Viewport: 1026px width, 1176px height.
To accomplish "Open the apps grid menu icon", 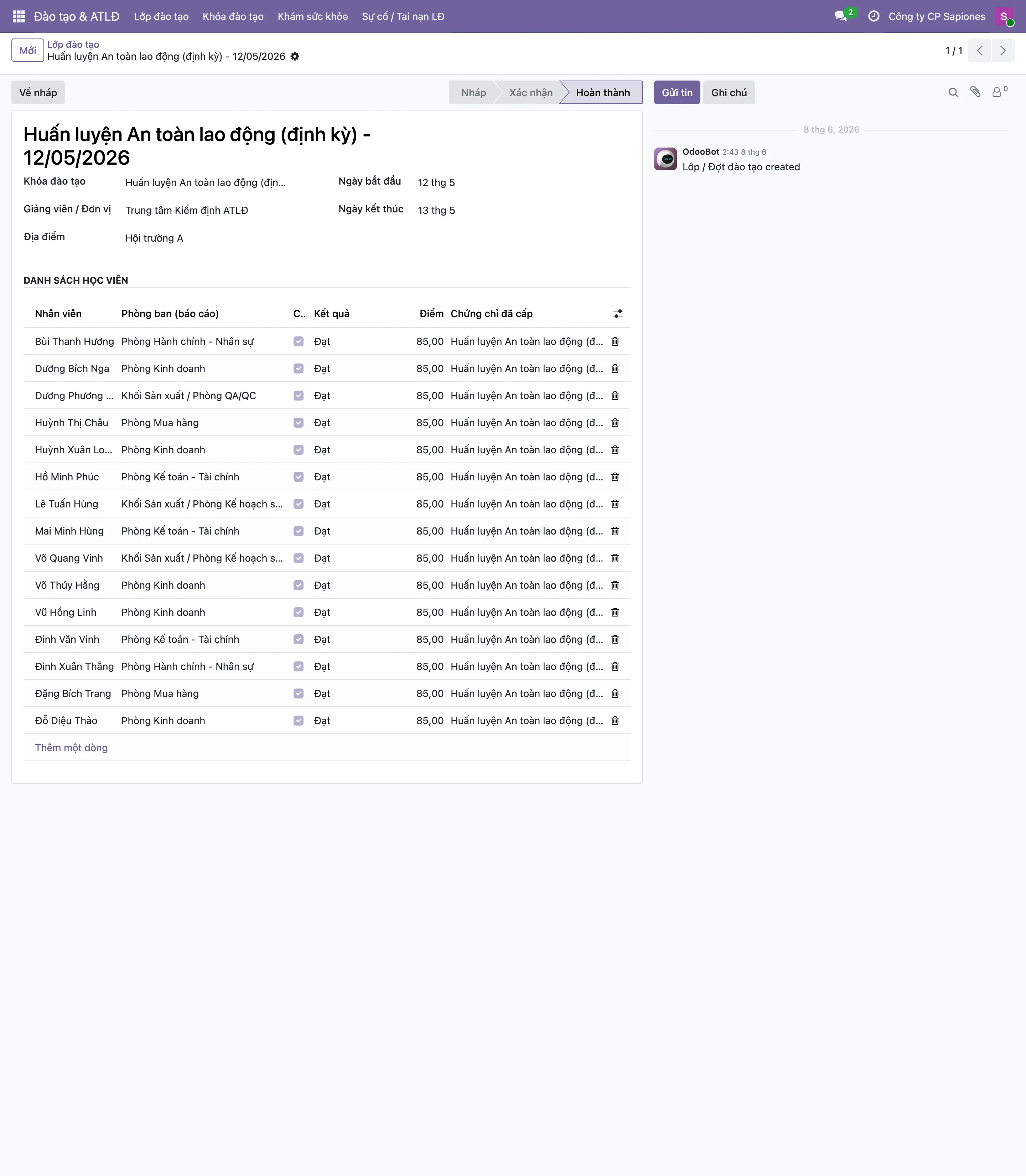I will (18, 16).
